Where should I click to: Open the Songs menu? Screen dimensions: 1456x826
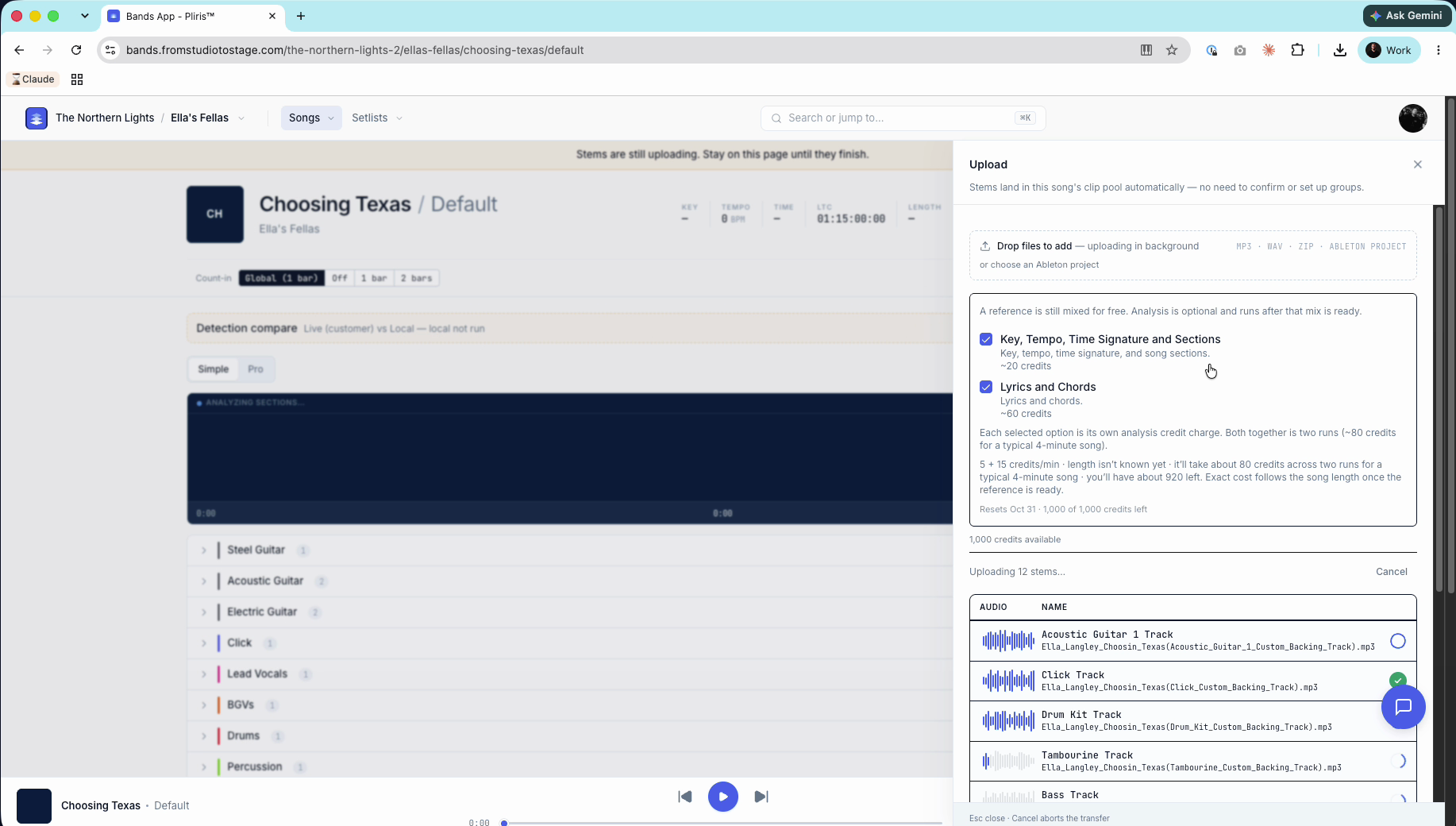(311, 118)
